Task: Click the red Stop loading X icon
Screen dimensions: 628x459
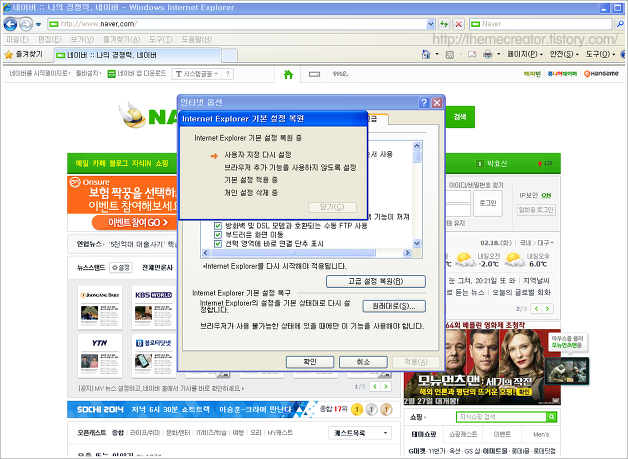Action: point(459,24)
